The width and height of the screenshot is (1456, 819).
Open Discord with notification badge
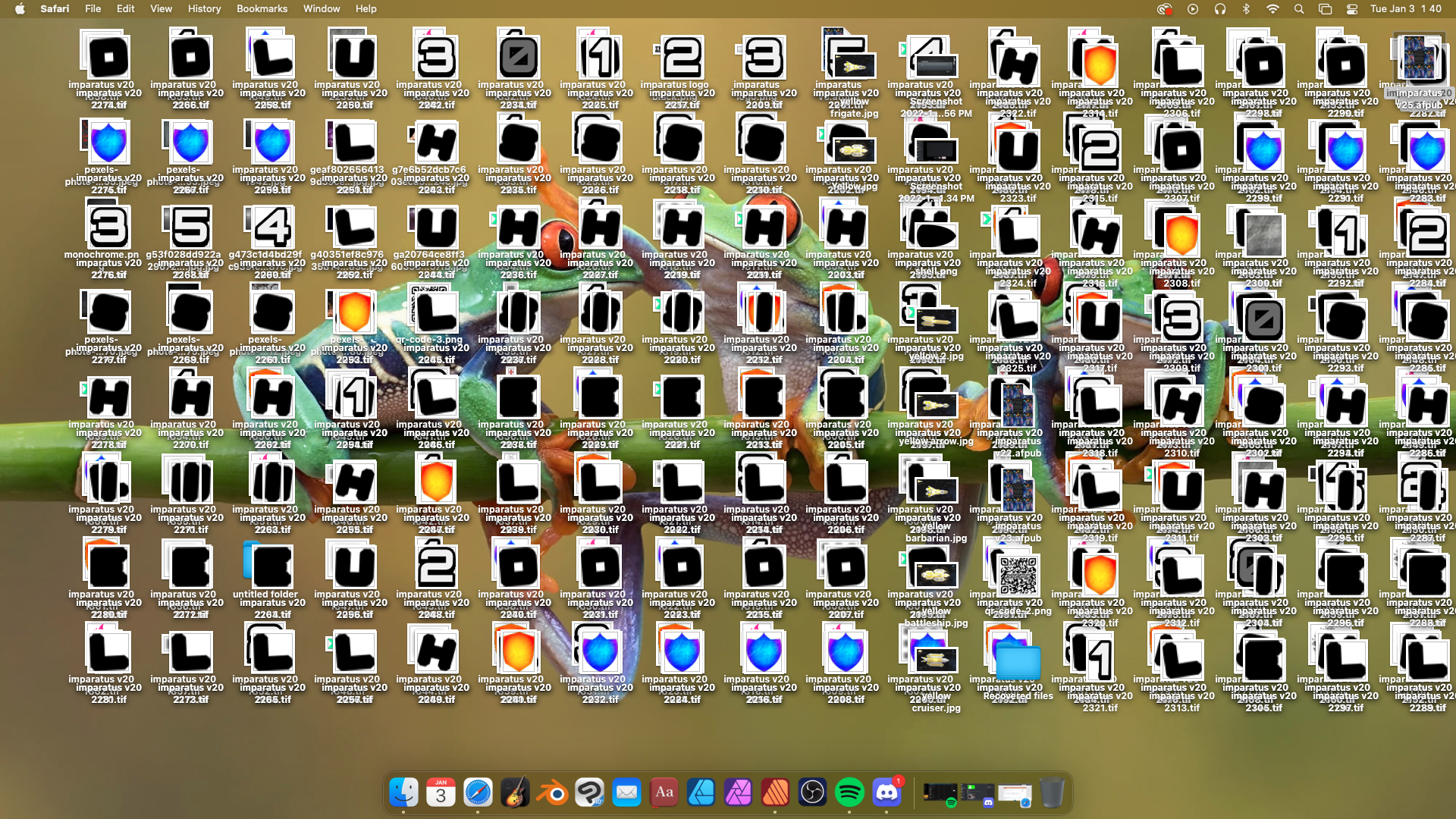click(886, 793)
